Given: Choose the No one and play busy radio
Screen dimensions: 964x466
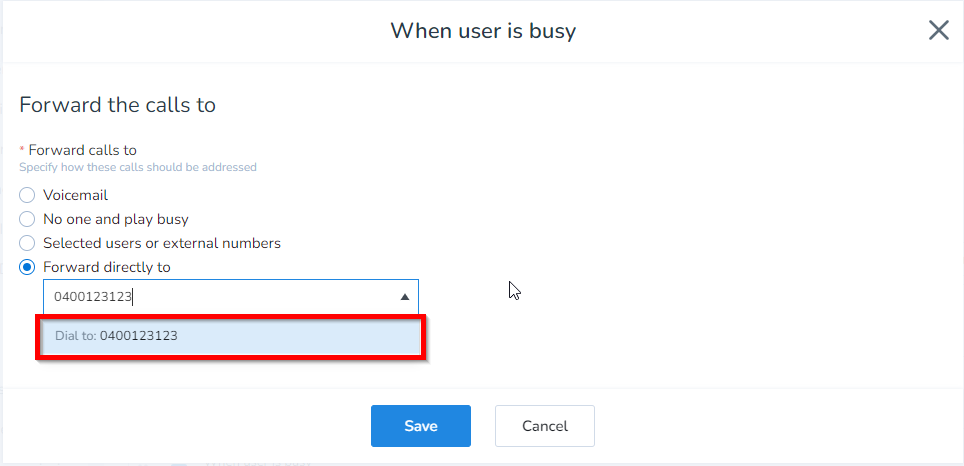Looking at the screenshot, I should 27,219.
